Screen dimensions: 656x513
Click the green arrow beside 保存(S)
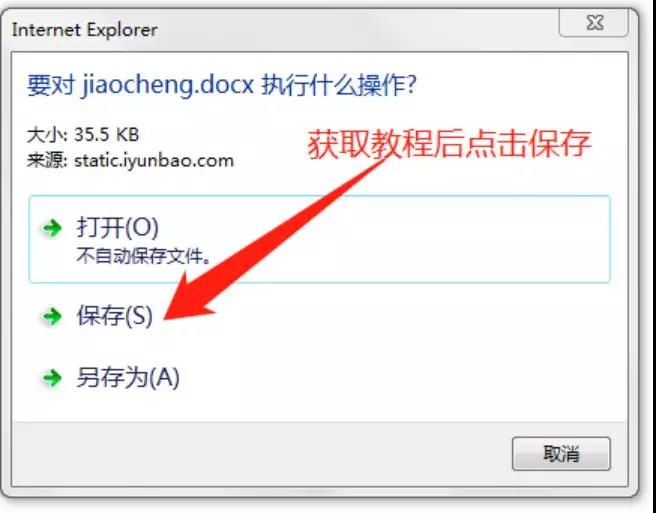click(x=52, y=316)
